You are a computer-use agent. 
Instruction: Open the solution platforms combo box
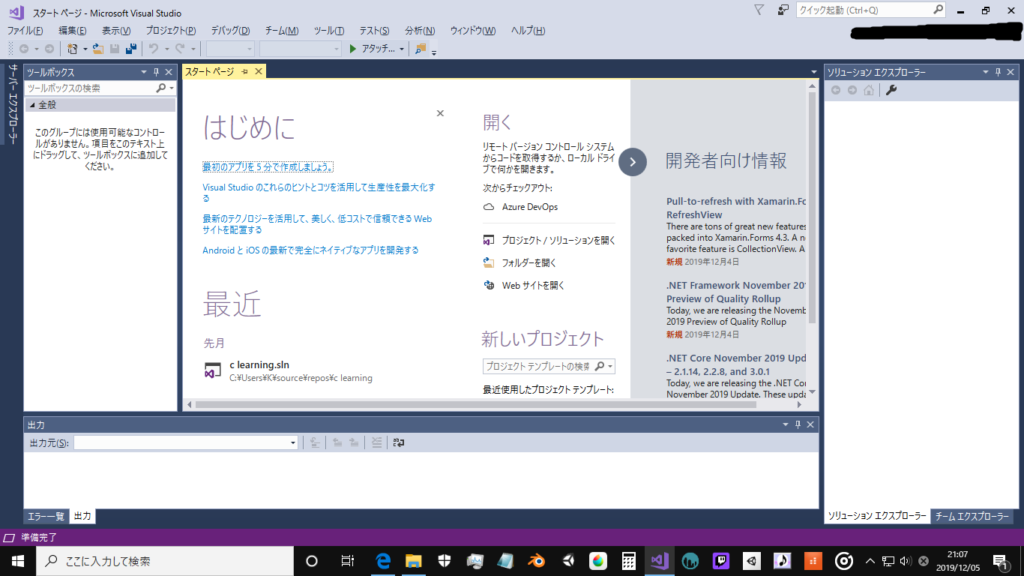click(x=300, y=49)
